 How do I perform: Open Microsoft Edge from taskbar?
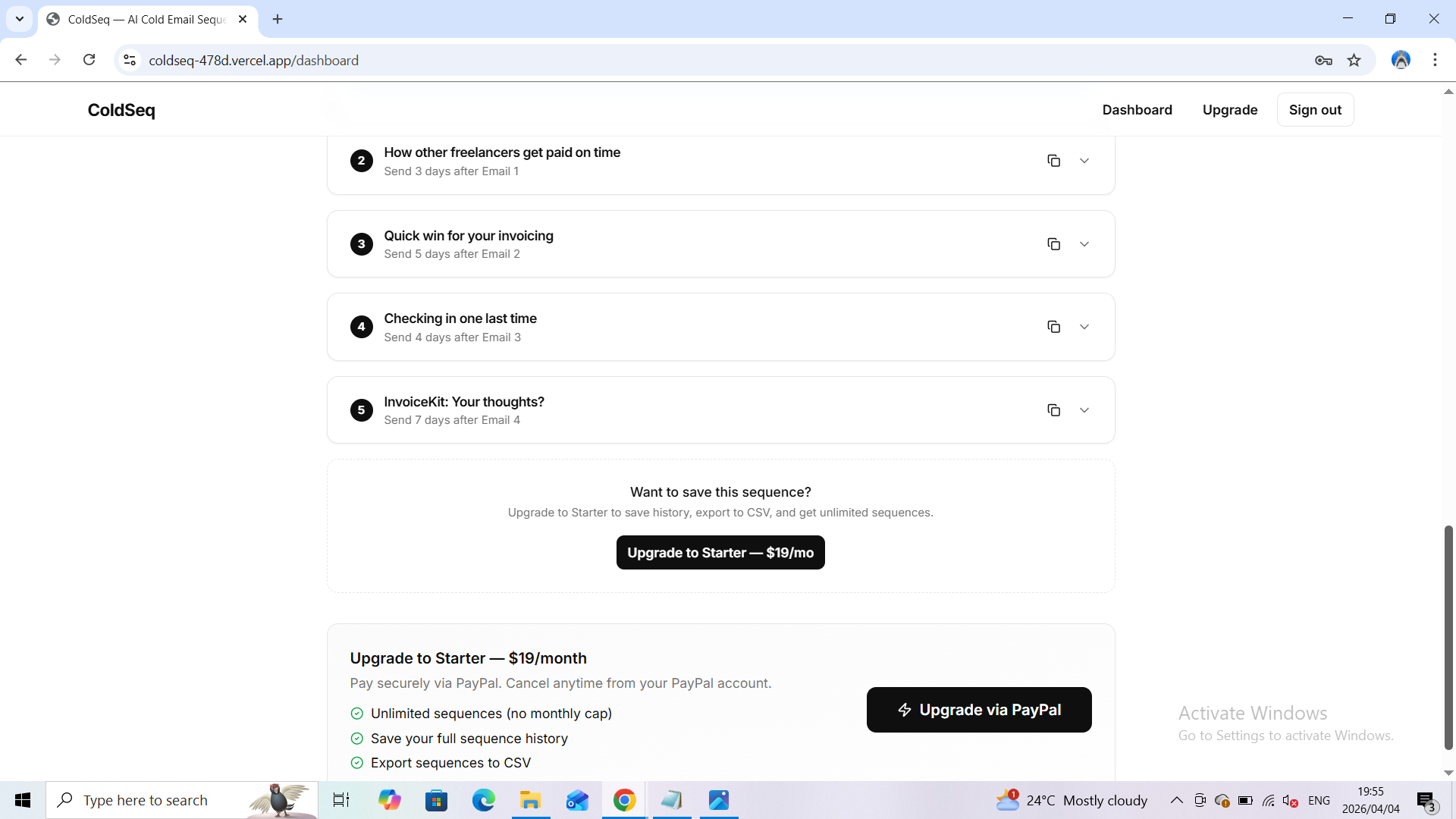pyautogui.click(x=483, y=800)
